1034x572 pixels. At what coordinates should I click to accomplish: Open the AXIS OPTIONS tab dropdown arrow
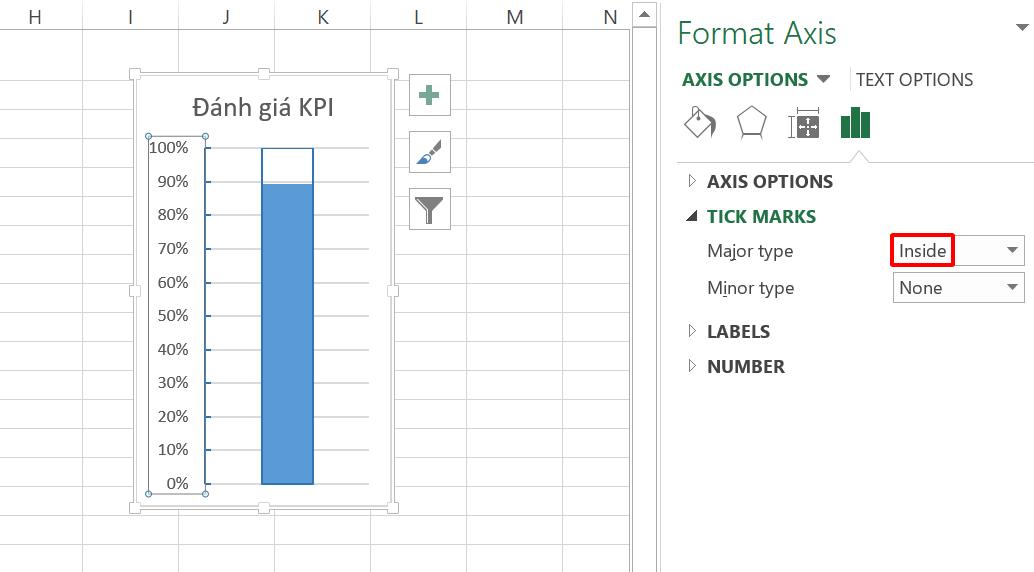click(823, 79)
